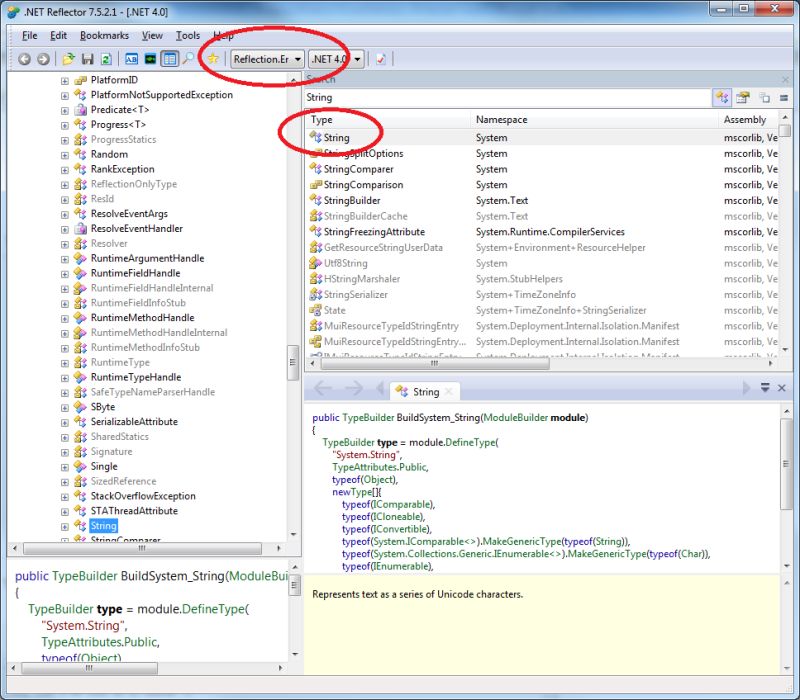
Task: Click the back navigation arrow on the toolbar
Action: pos(23,58)
